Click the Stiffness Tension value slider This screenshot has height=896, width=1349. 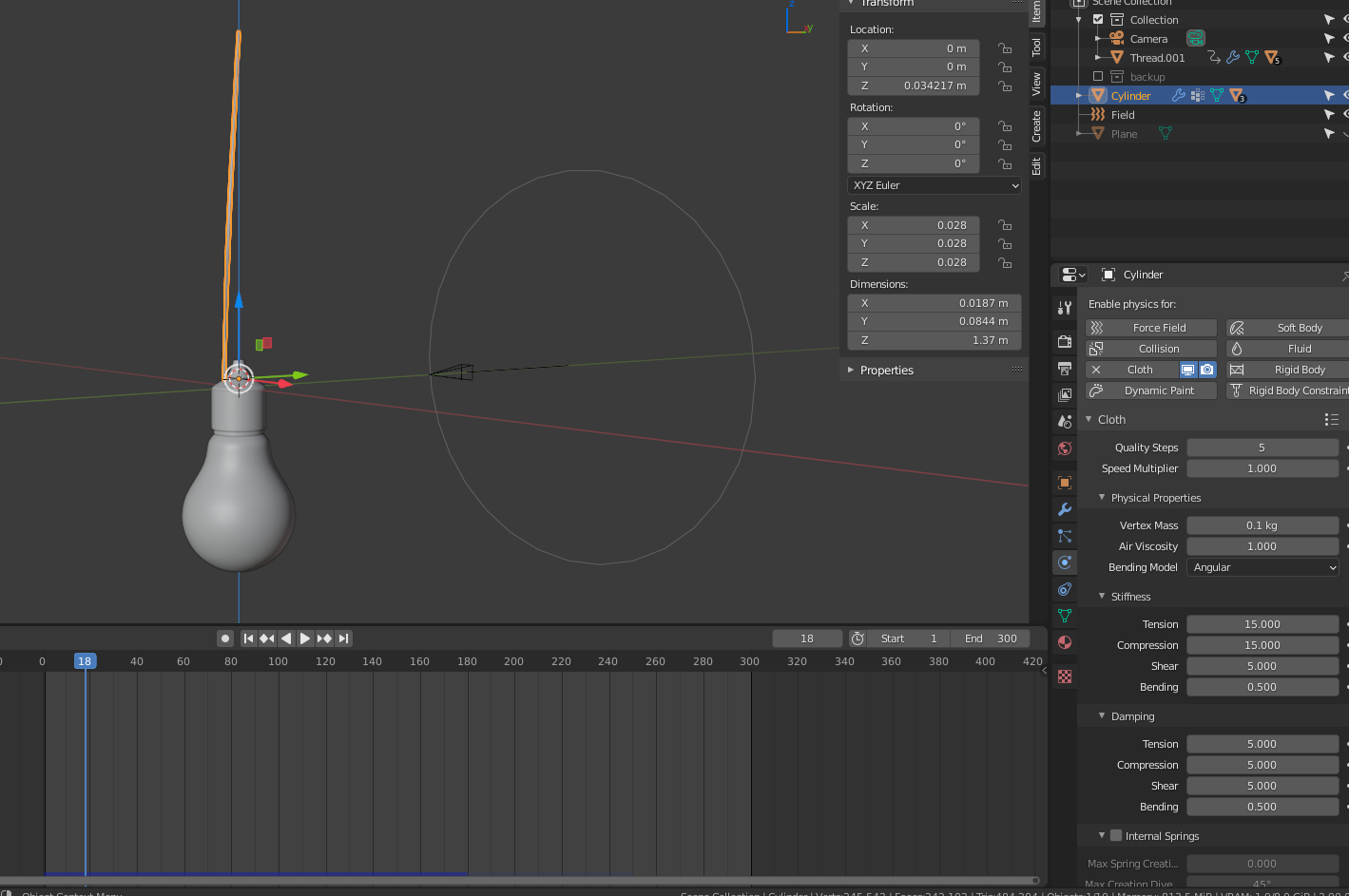pyautogui.click(x=1262, y=624)
